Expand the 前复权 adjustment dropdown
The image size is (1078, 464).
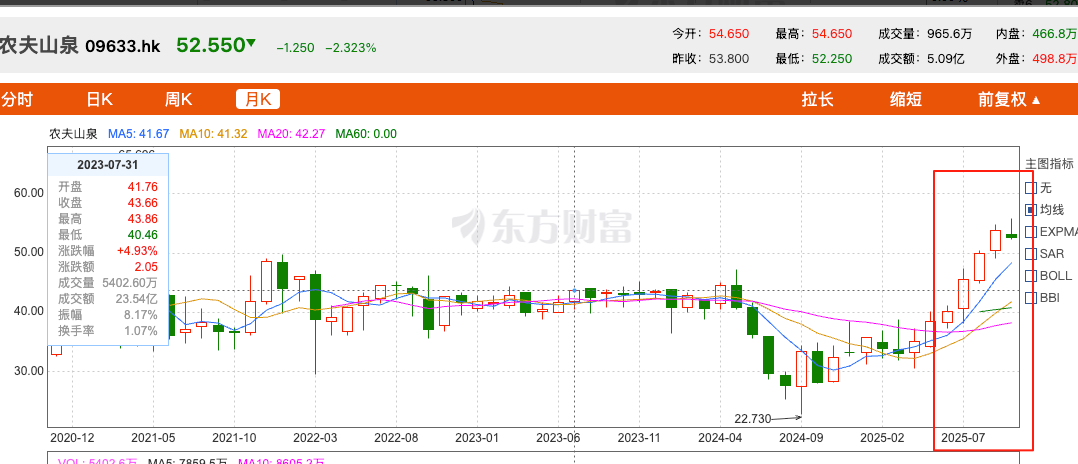[x=1009, y=100]
